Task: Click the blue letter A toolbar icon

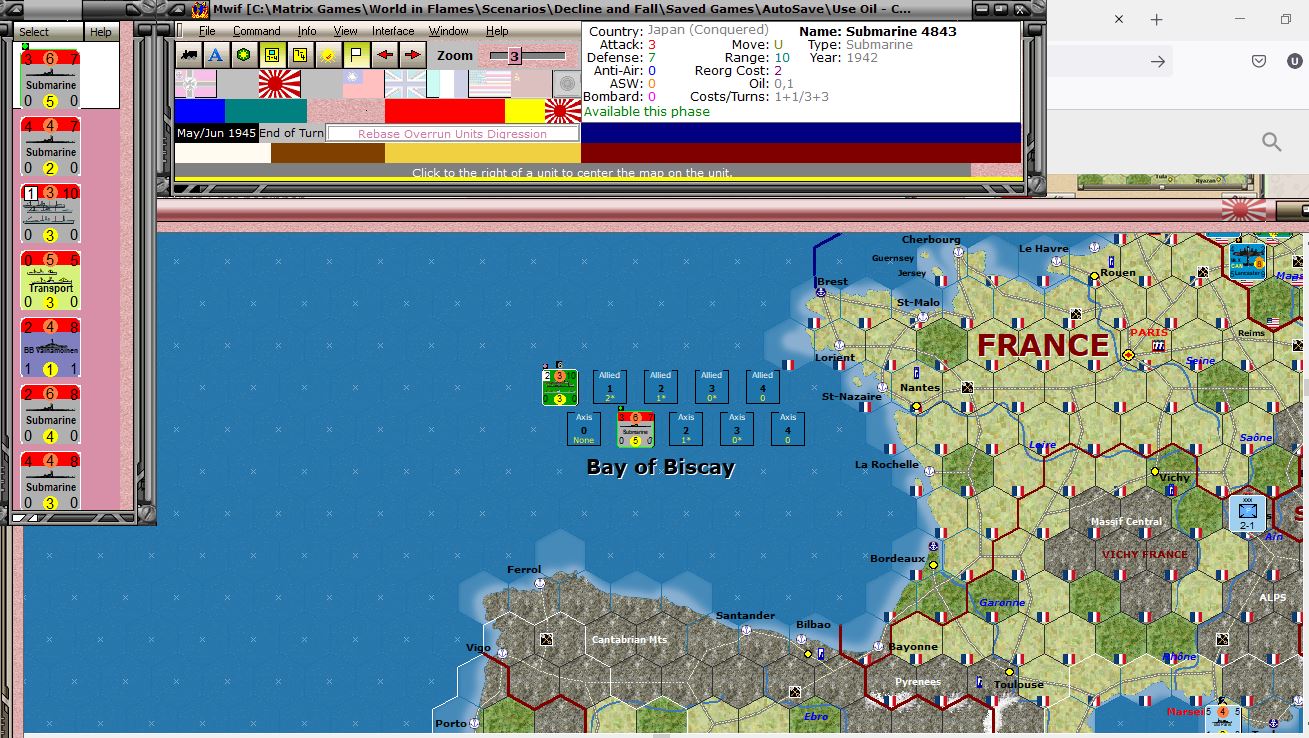Action: [215, 55]
